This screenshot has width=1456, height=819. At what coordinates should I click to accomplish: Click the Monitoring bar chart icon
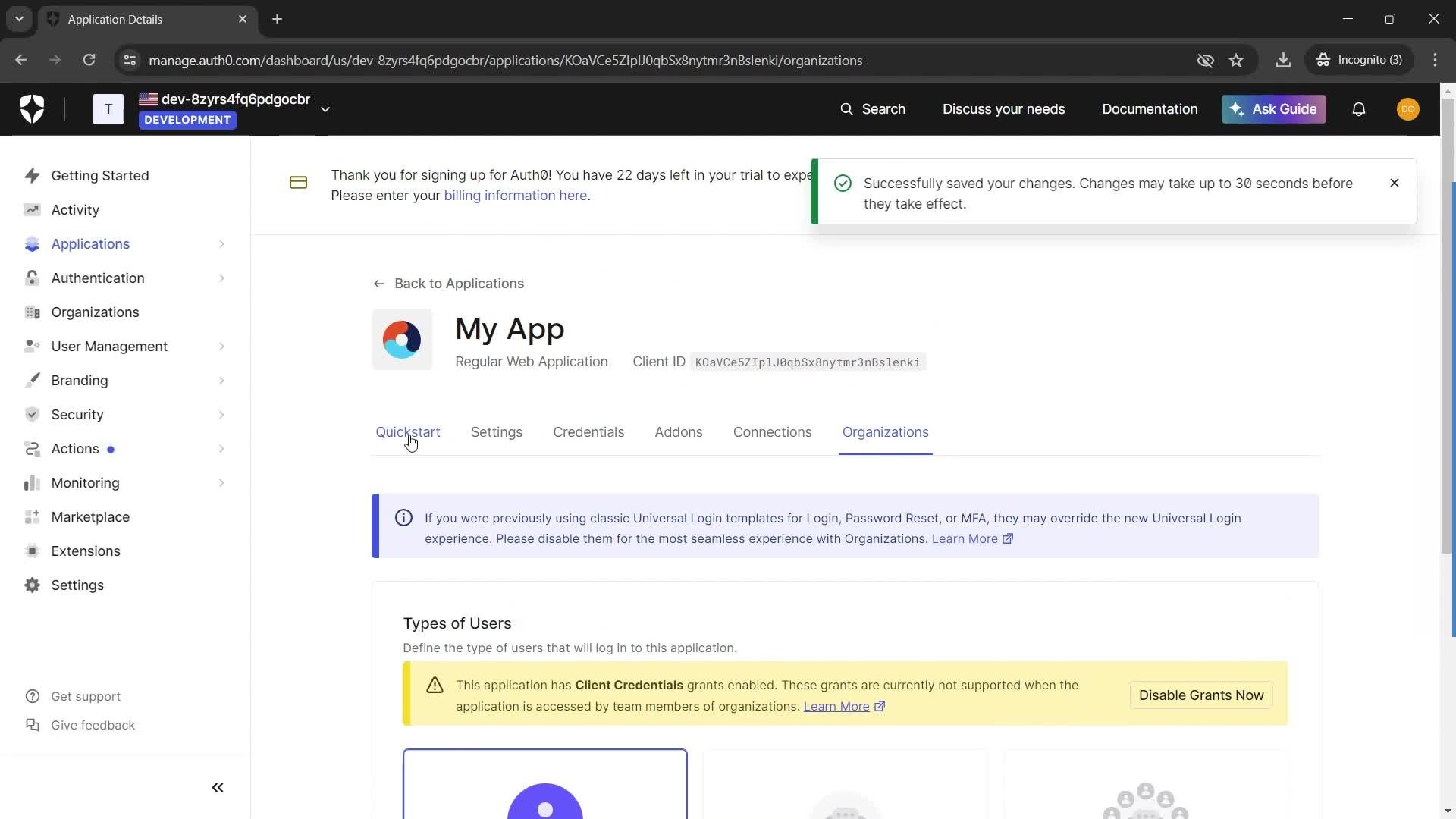pyautogui.click(x=32, y=483)
